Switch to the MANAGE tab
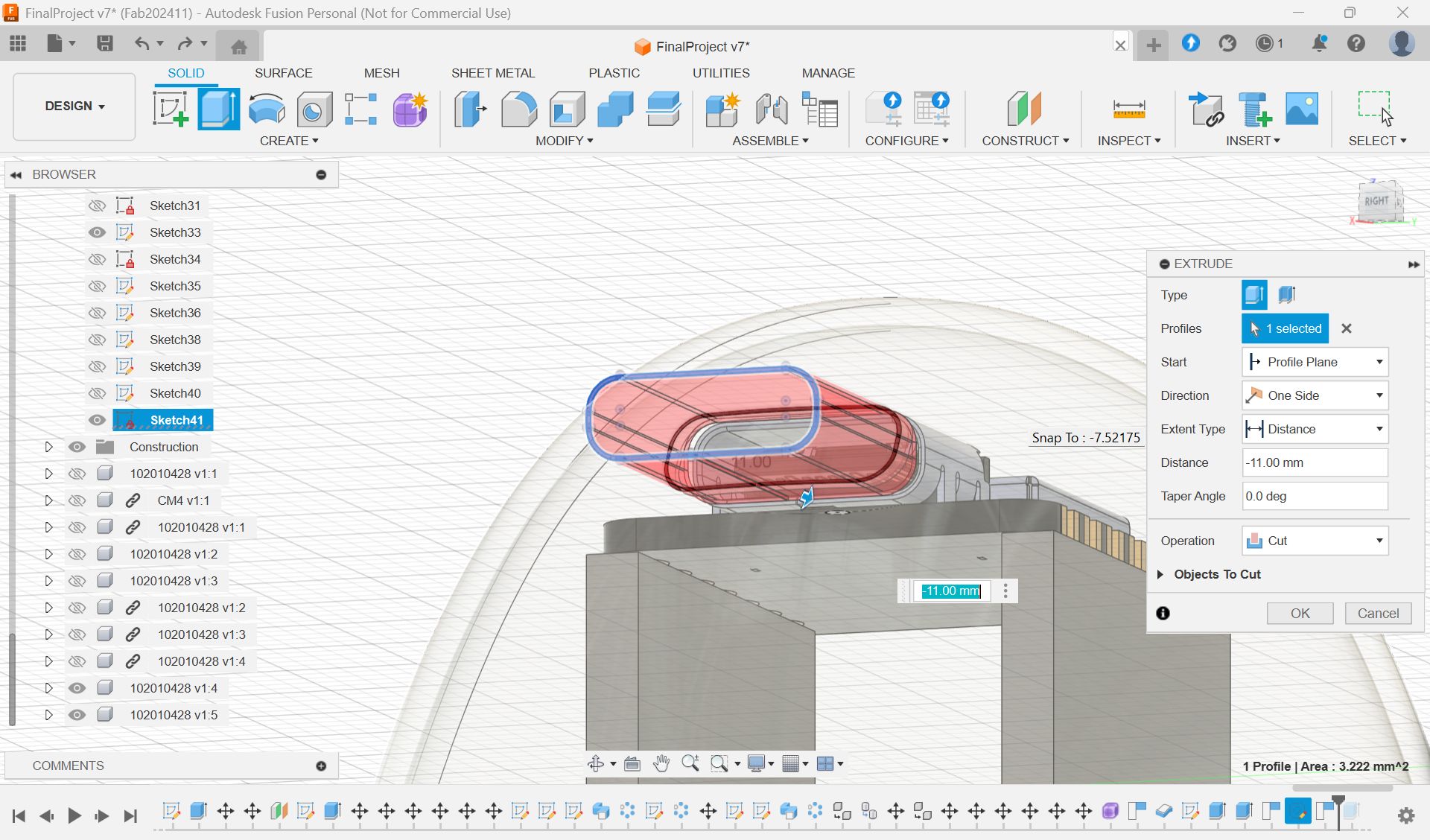 point(828,73)
